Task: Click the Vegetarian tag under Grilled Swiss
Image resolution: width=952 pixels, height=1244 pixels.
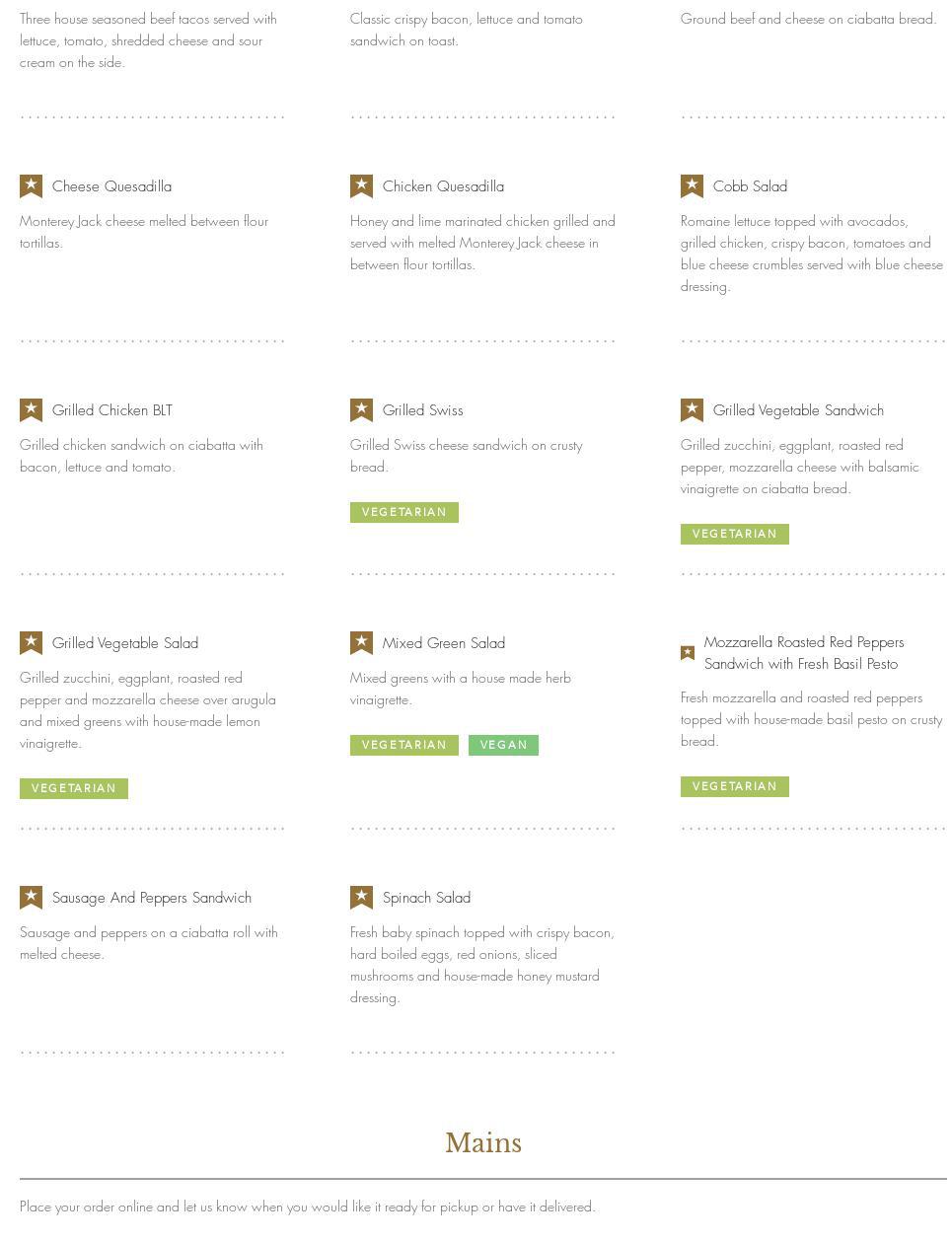Action: pyautogui.click(x=403, y=512)
